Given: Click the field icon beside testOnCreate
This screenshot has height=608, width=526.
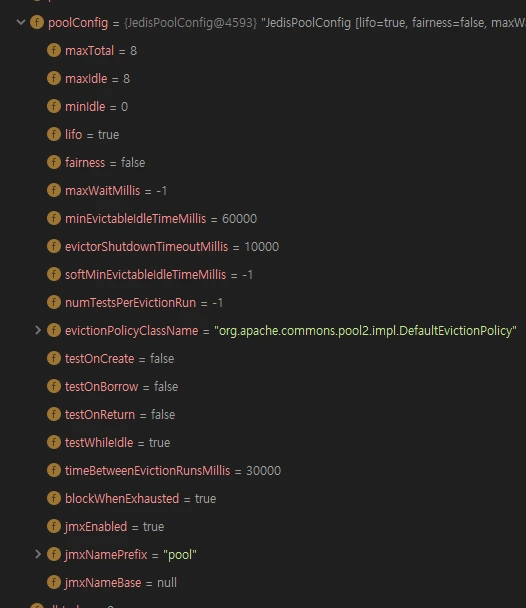Looking at the screenshot, I should (x=54, y=358).
